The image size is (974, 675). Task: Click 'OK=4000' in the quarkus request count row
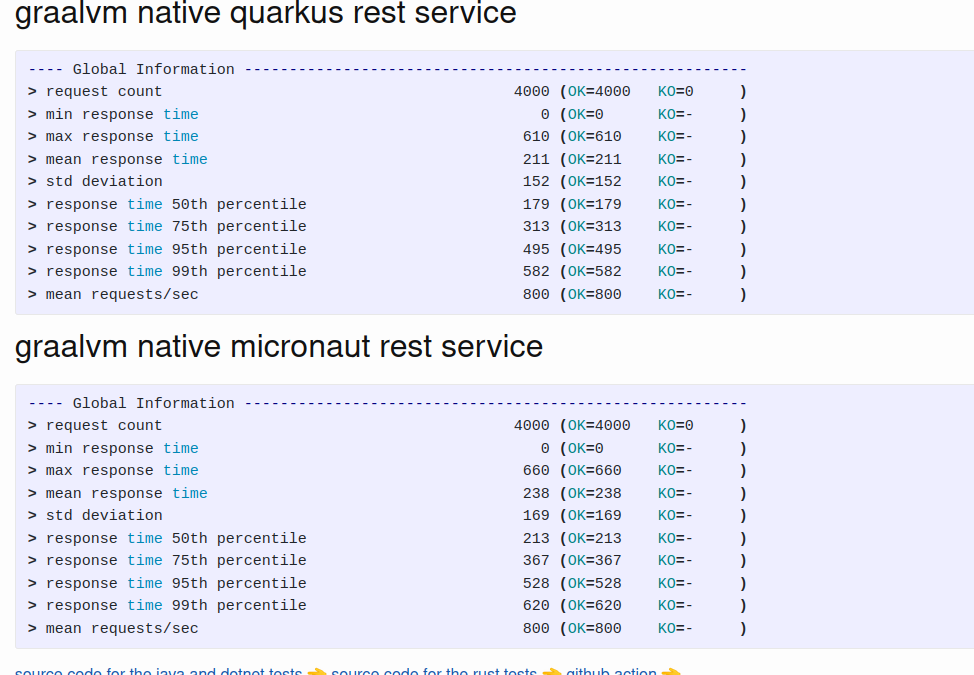599,92
